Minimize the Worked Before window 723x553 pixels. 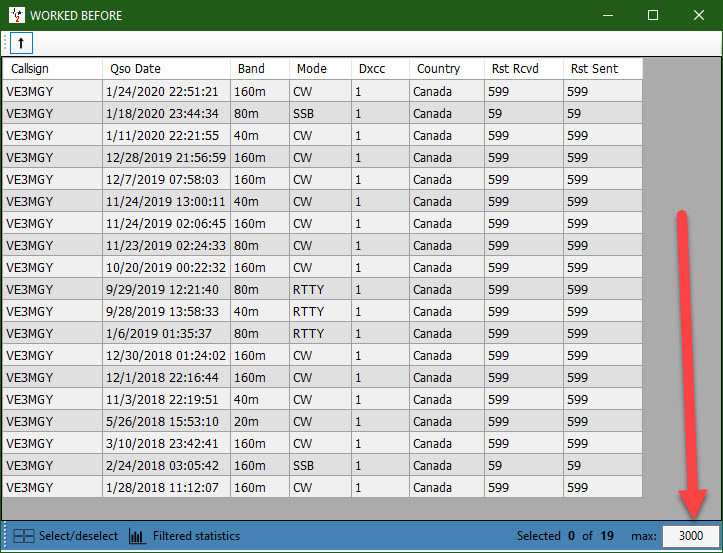(x=608, y=15)
